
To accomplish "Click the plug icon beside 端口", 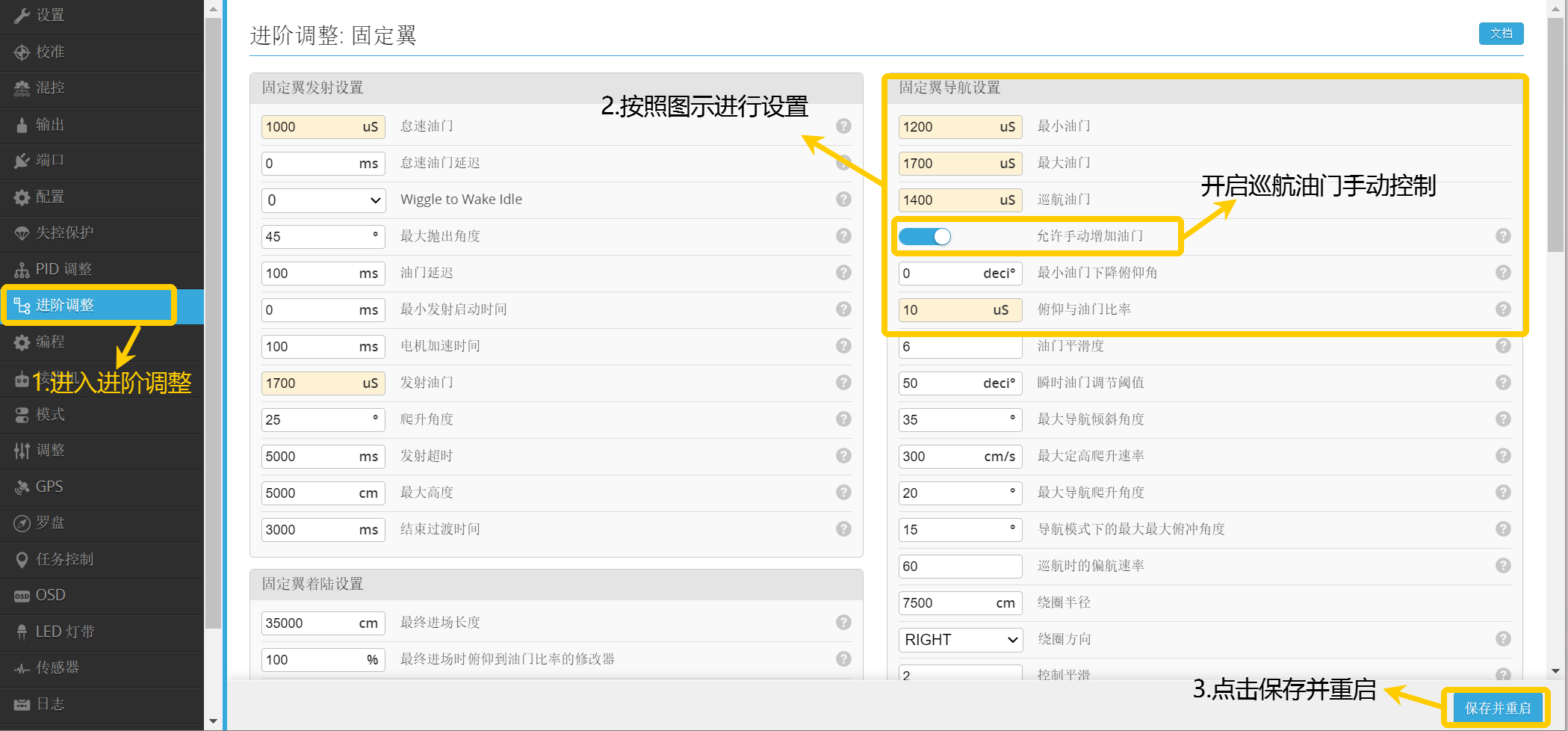I will [22, 161].
